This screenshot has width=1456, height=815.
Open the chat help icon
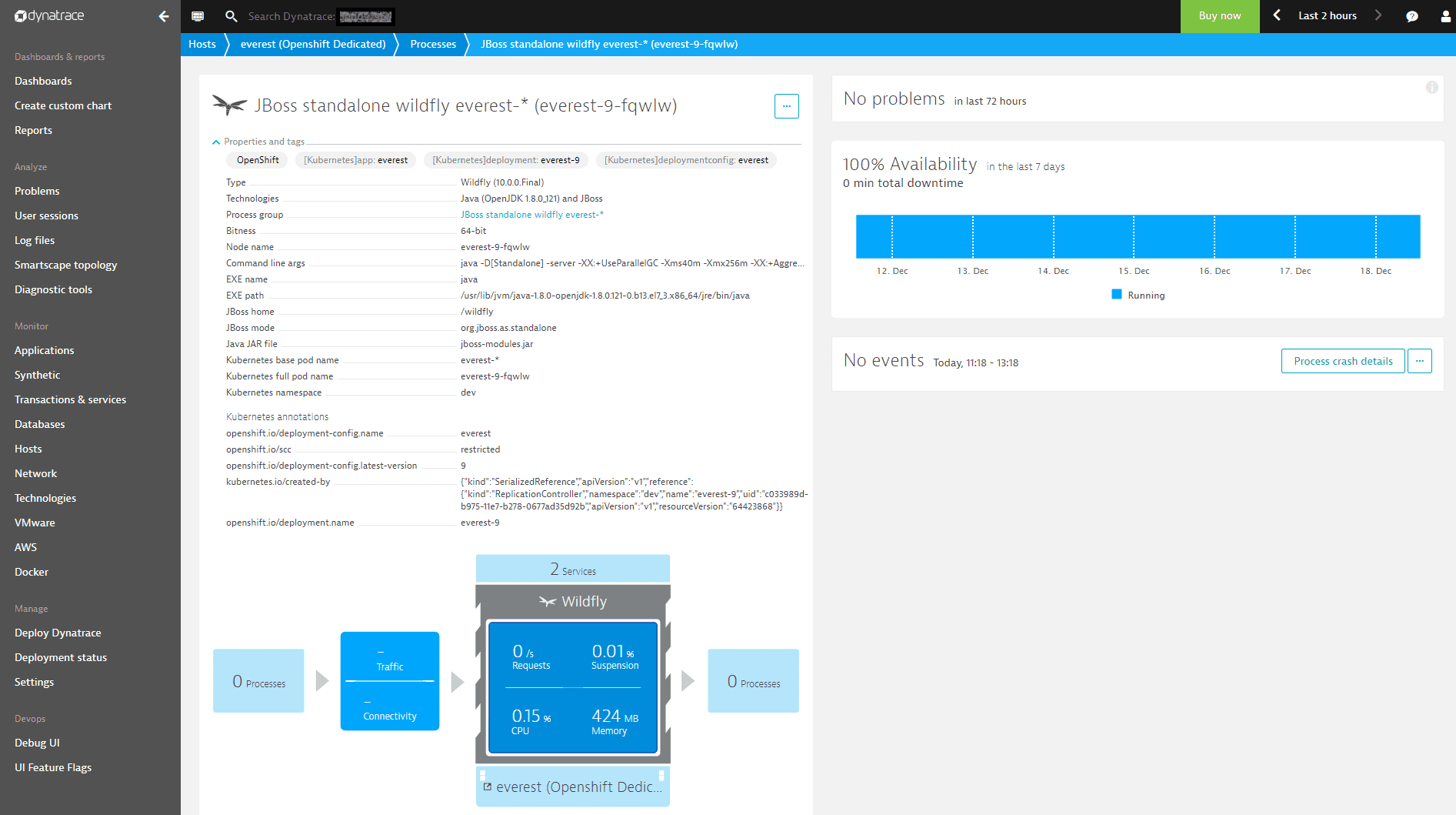(1412, 16)
